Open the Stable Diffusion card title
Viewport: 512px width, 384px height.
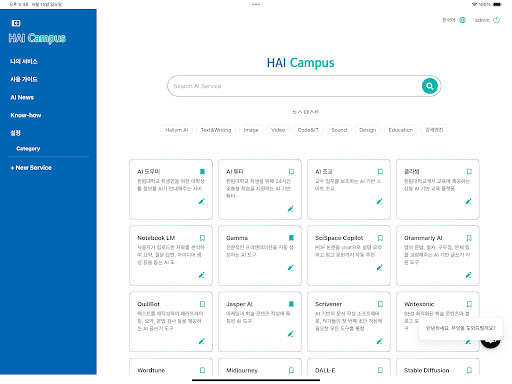(426, 370)
